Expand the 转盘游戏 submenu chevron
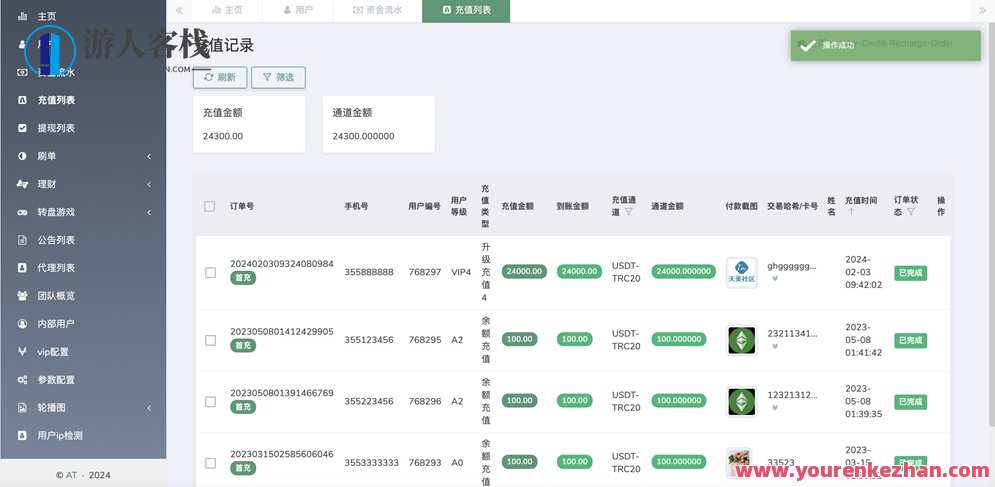Image resolution: width=995 pixels, height=487 pixels. tap(149, 212)
